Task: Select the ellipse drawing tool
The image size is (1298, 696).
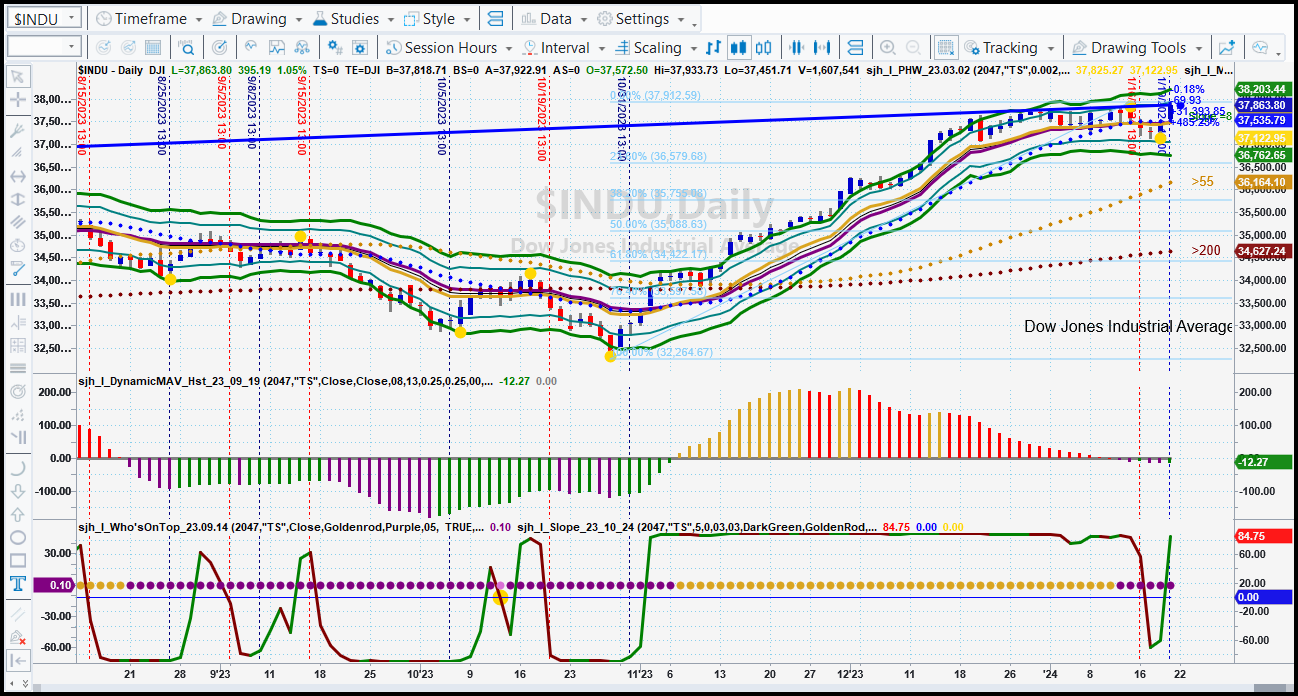Action: 17,537
